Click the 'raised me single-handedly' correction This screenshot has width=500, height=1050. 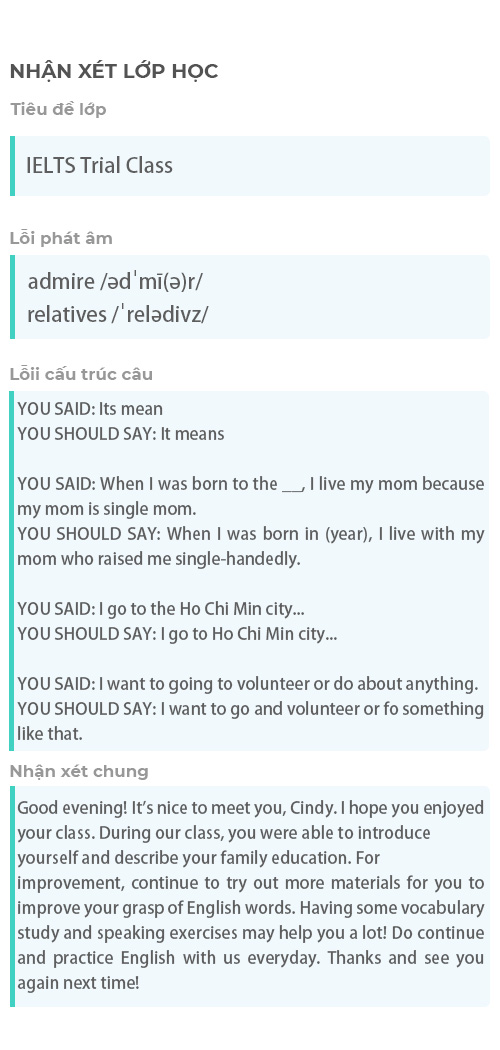click(x=250, y=546)
